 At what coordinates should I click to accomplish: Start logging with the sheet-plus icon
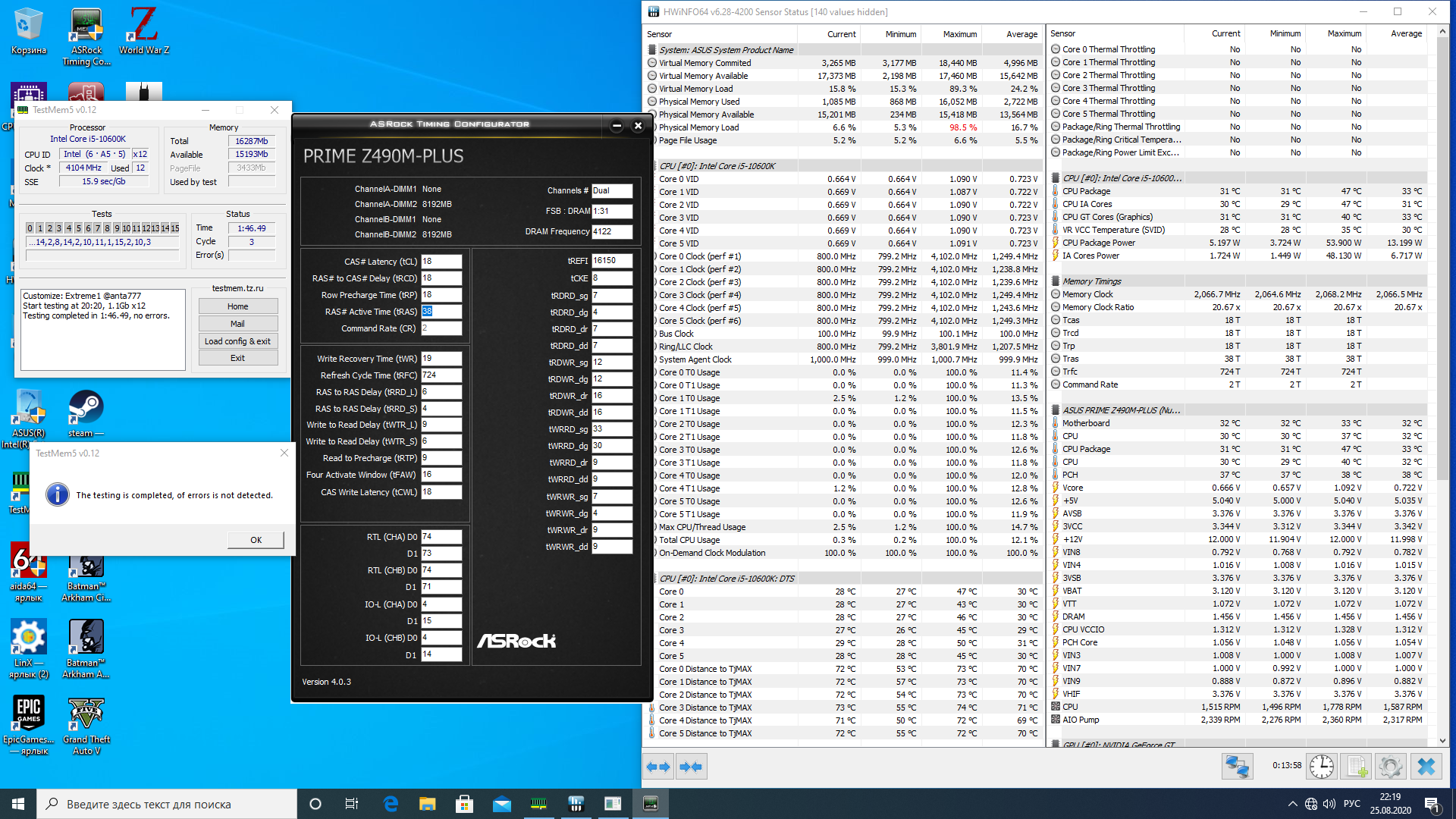coord(1357,767)
